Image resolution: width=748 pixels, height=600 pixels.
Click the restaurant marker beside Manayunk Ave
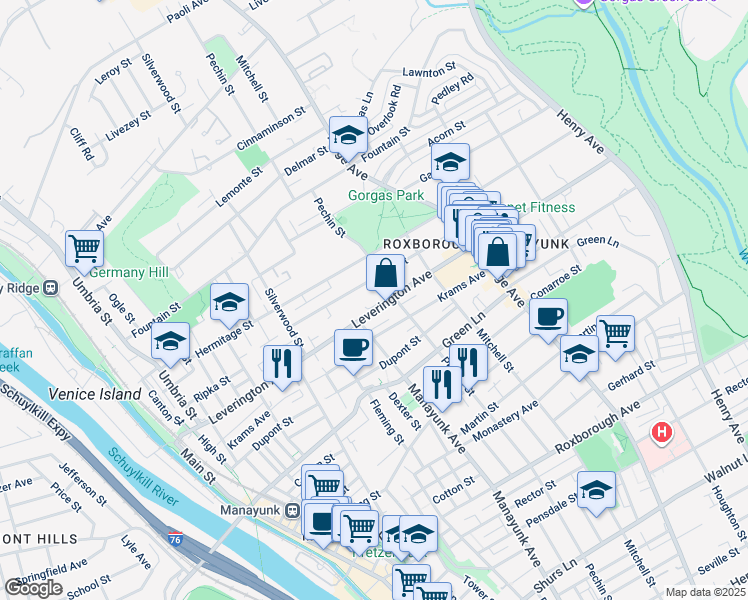441,383
